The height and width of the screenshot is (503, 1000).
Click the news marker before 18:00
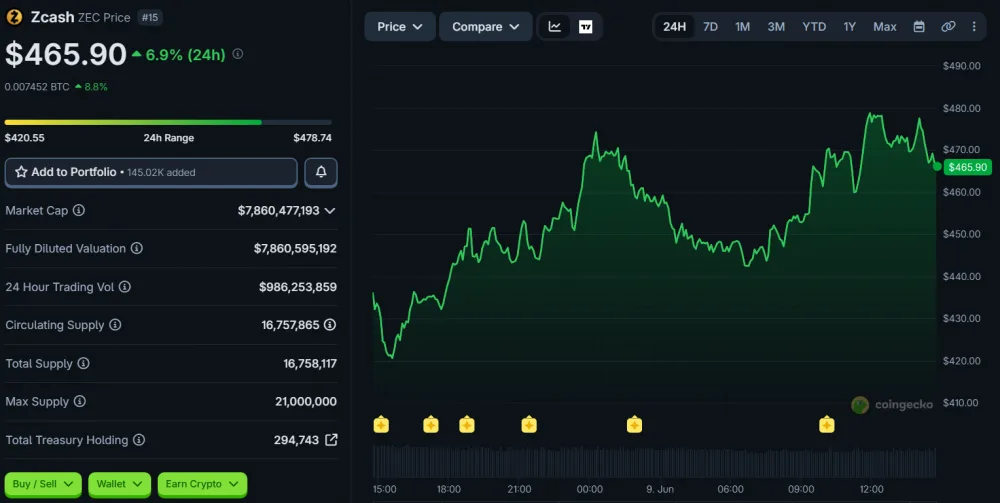pyautogui.click(x=431, y=424)
